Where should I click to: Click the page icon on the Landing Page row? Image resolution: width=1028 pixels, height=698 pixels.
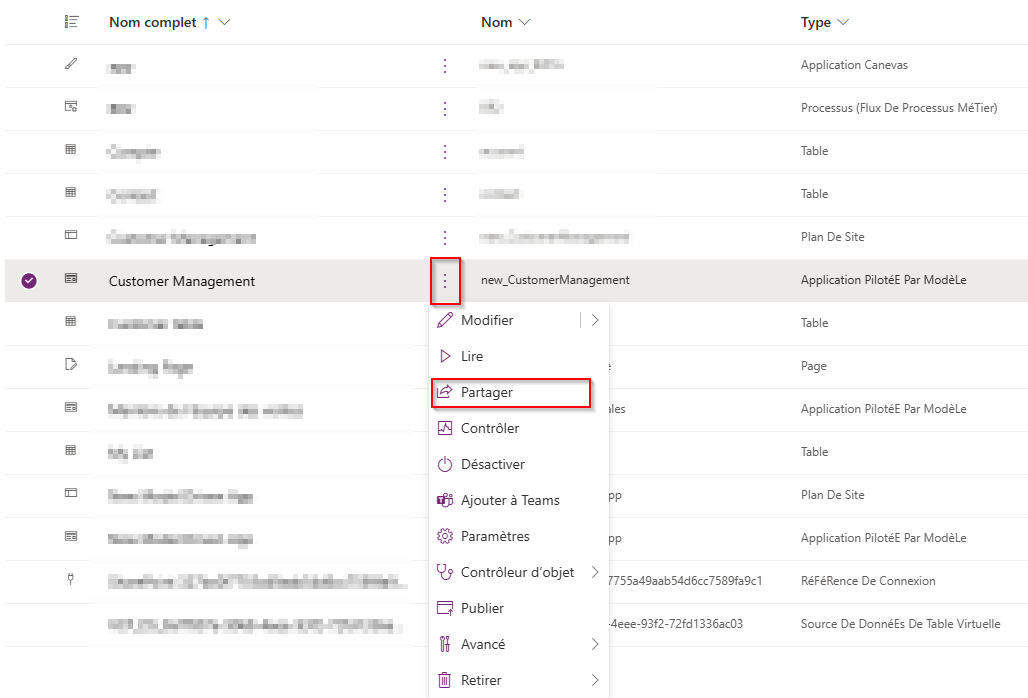[70, 365]
